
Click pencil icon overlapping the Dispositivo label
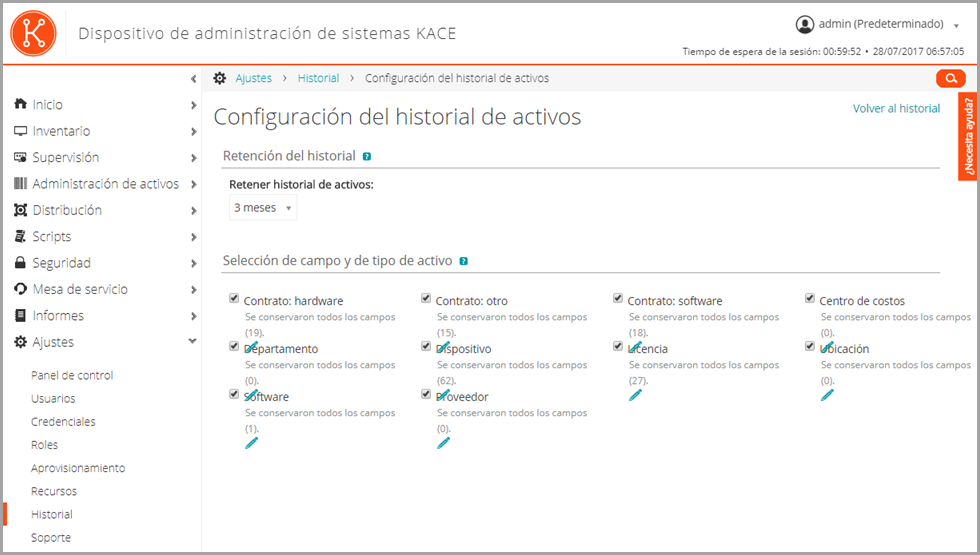pos(443,348)
